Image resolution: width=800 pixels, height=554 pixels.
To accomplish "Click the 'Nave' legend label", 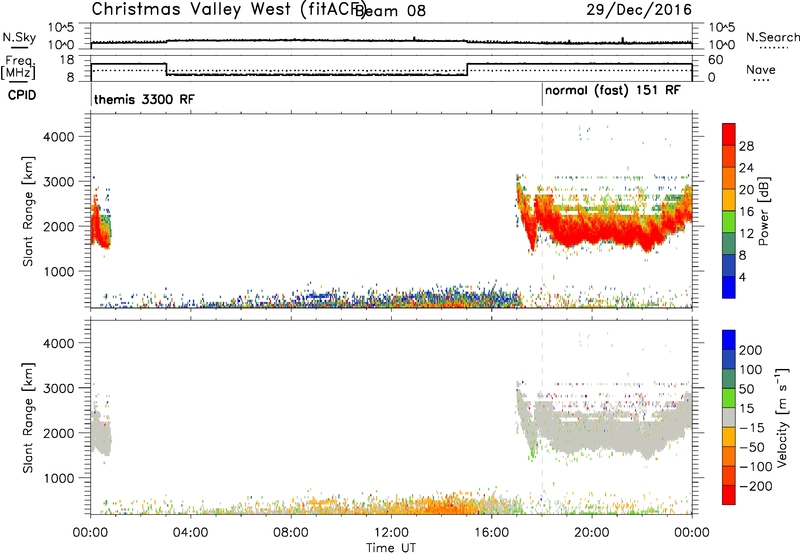I will (761, 70).
